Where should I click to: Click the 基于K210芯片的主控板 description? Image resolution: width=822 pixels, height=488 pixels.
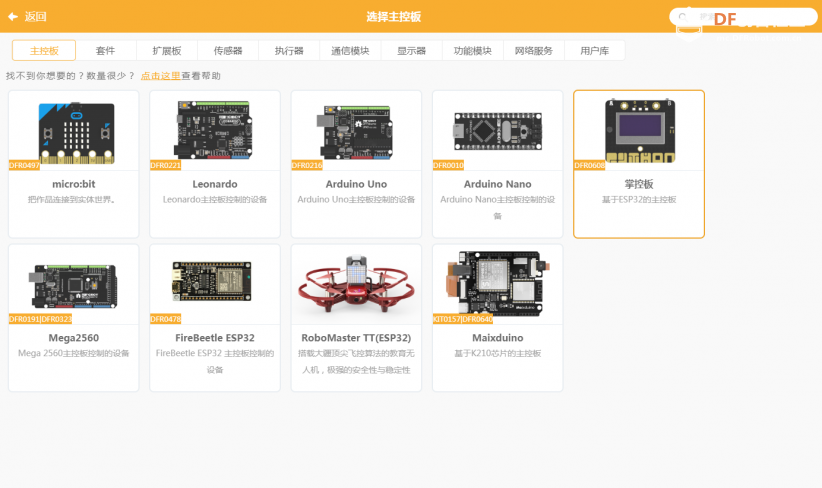click(497, 353)
